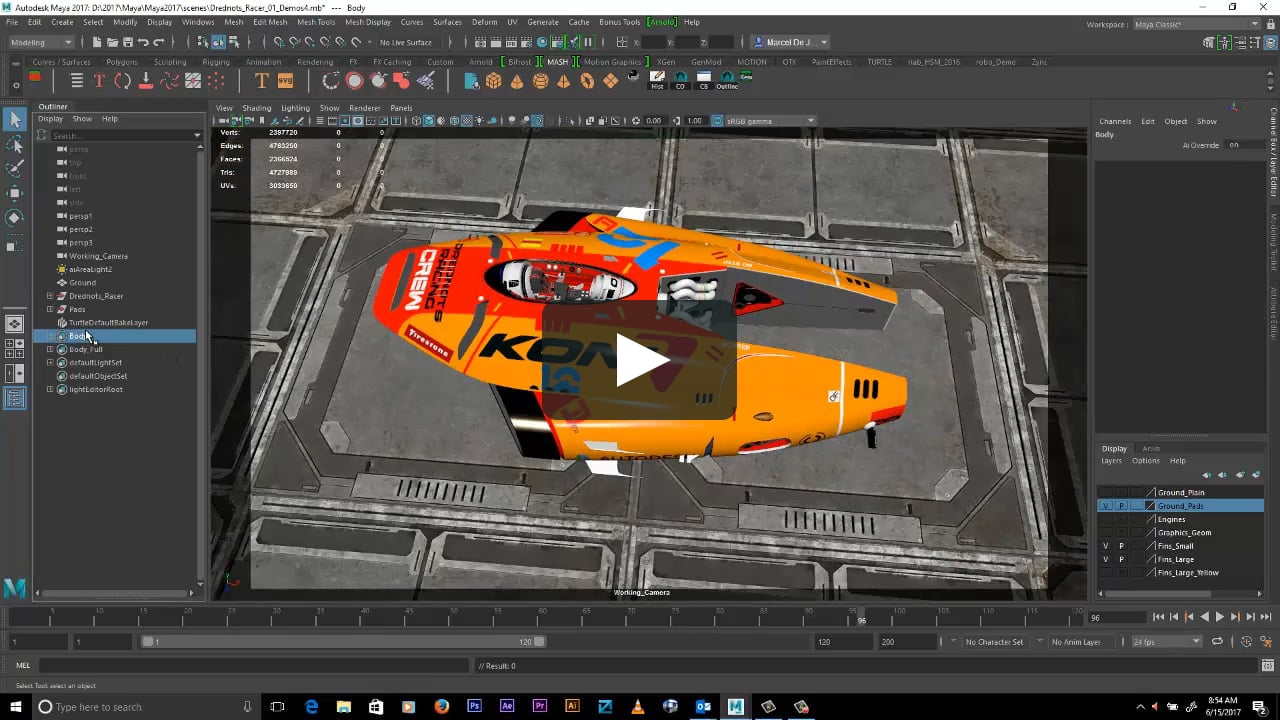Screen dimensions: 1280x720
Task: Click the Undo arrow icon
Action: pyautogui.click(x=143, y=42)
